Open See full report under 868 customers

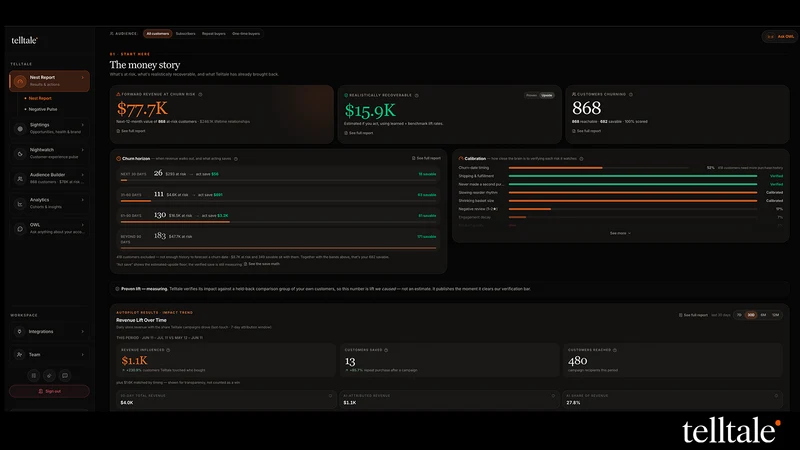(x=587, y=131)
